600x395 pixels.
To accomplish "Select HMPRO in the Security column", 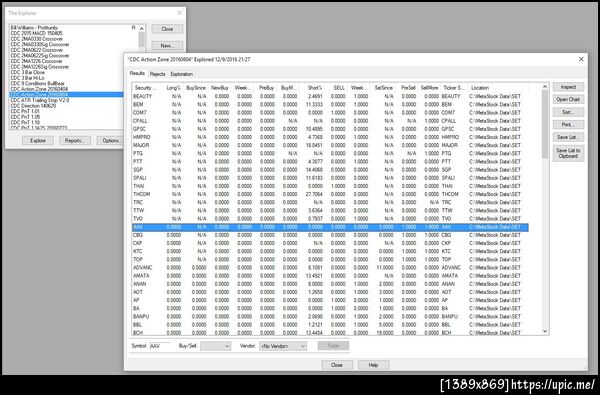I will pos(142,137).
